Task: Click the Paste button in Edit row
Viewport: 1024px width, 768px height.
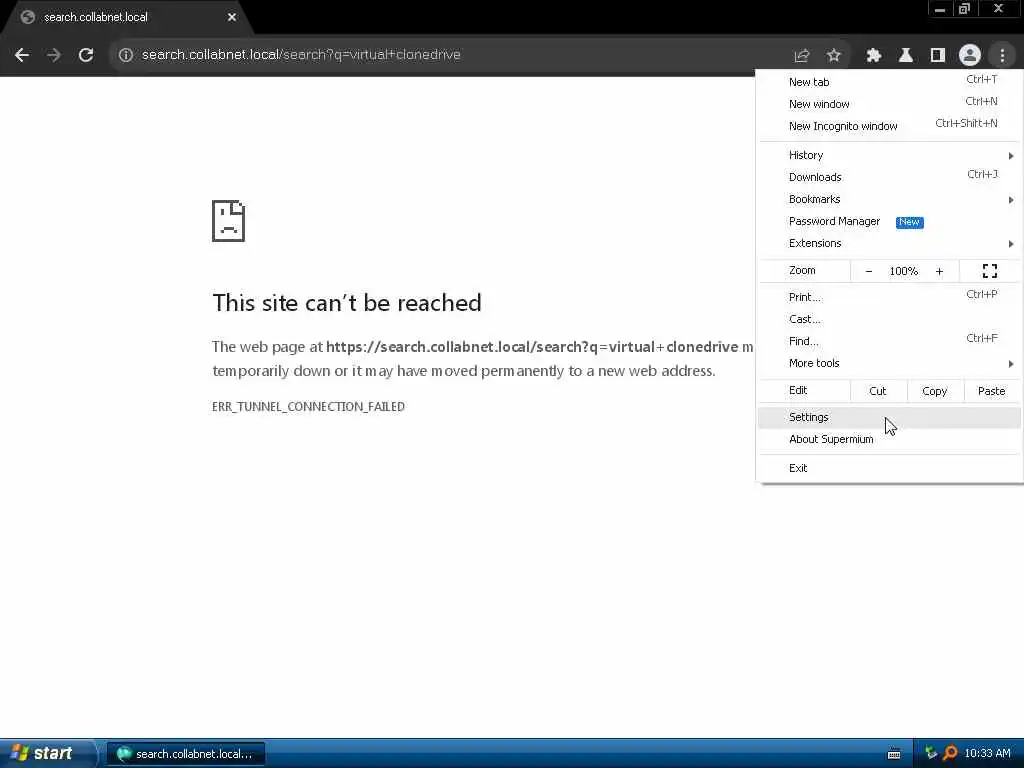Action: point(991,391)
